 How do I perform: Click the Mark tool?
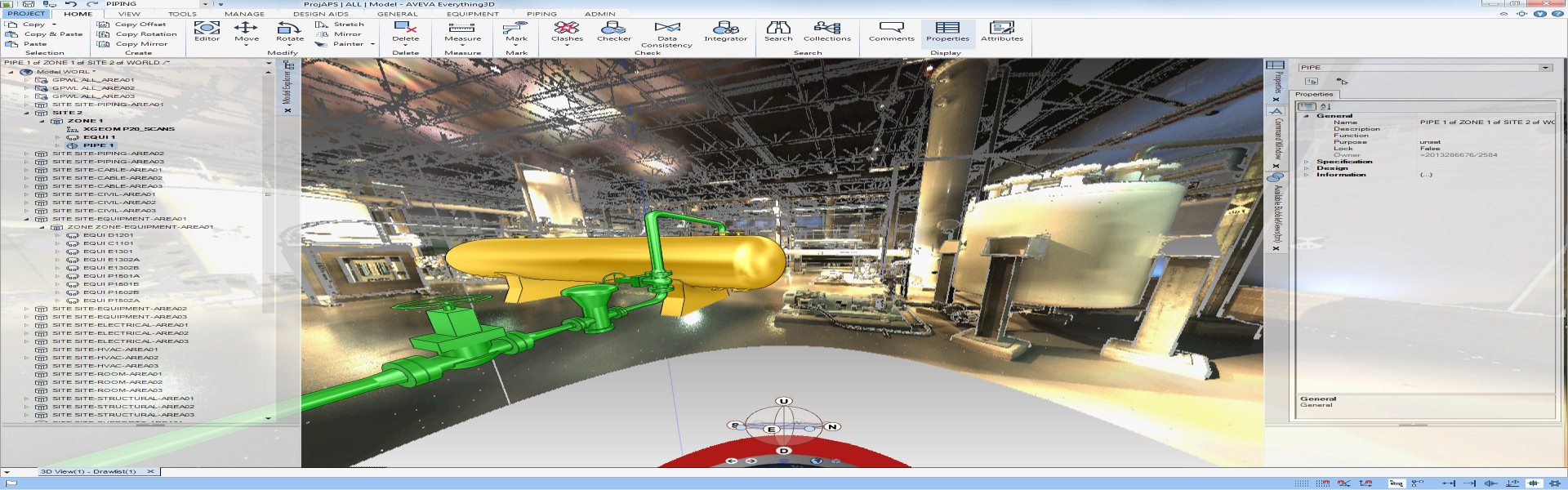coord(517,32)
